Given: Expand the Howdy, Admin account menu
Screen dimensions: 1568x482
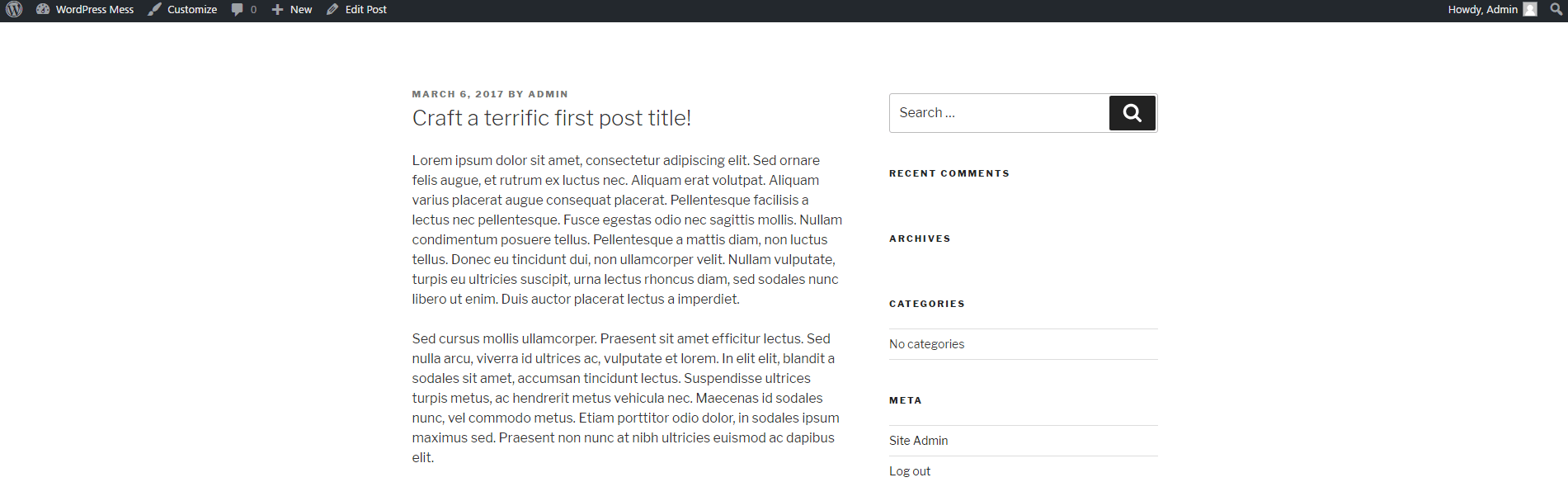Looking at the screenshot, I should [1482, 10].
